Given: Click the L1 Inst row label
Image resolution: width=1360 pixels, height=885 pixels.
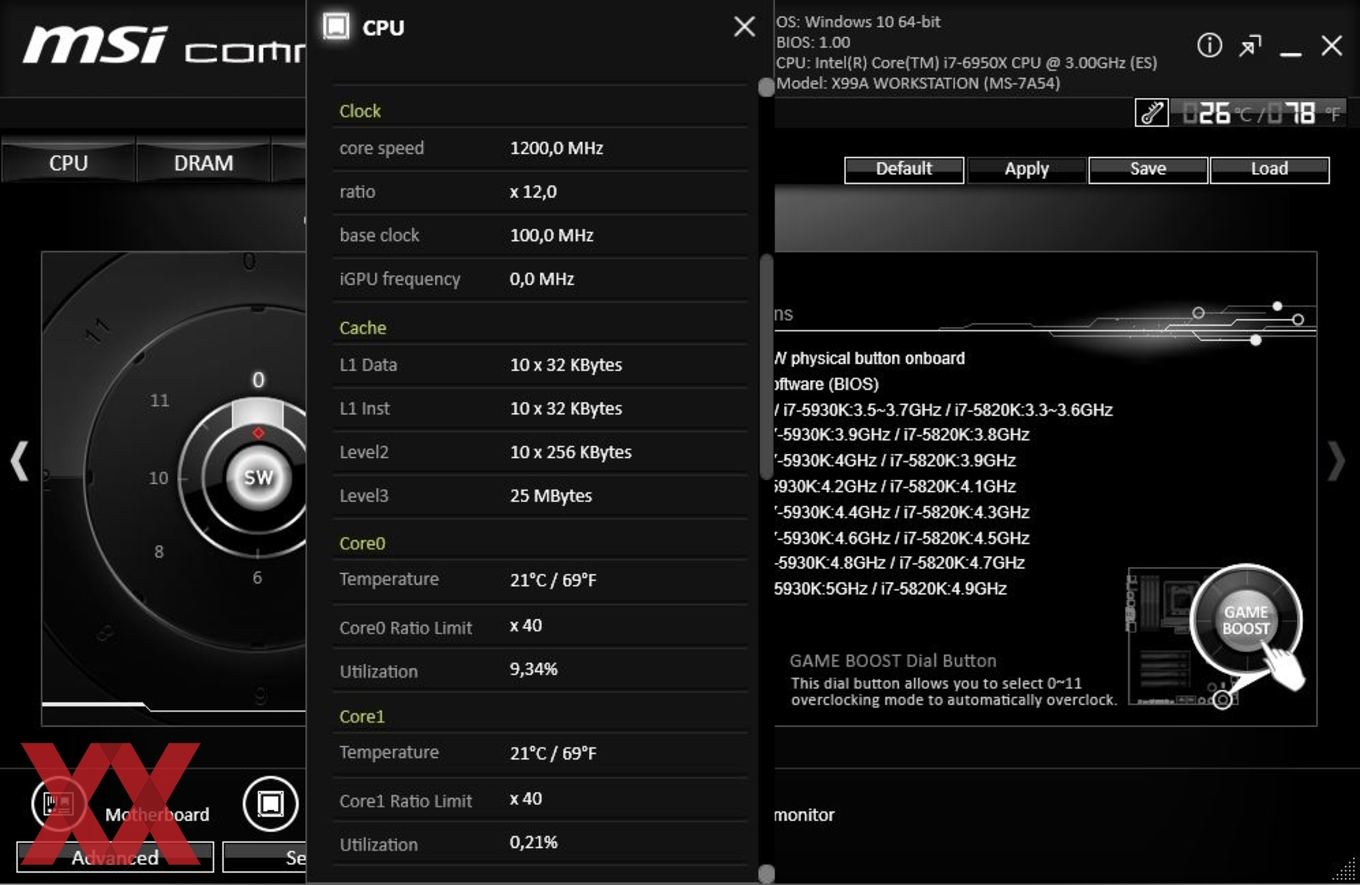Looking at the screenshot, I should 366,409.
